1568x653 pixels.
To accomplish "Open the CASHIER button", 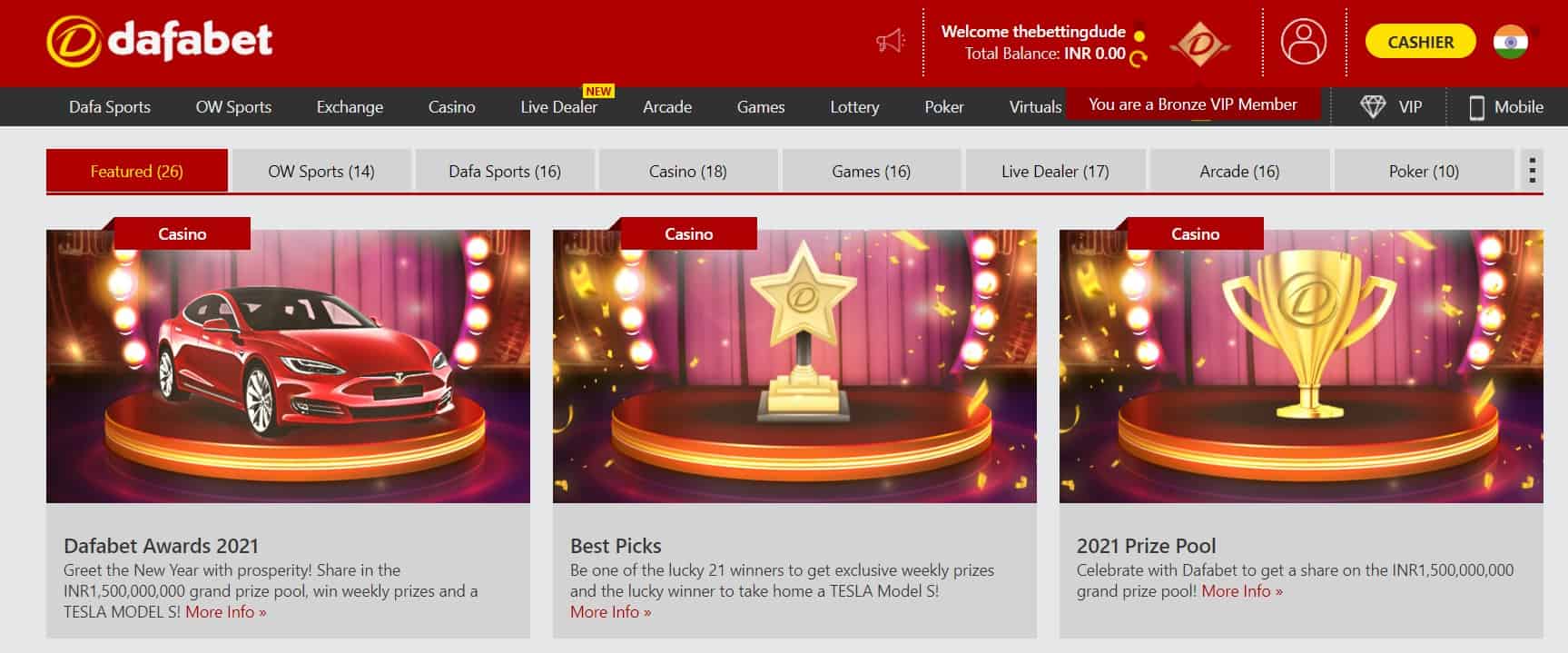I will [x=1420, y=42].
